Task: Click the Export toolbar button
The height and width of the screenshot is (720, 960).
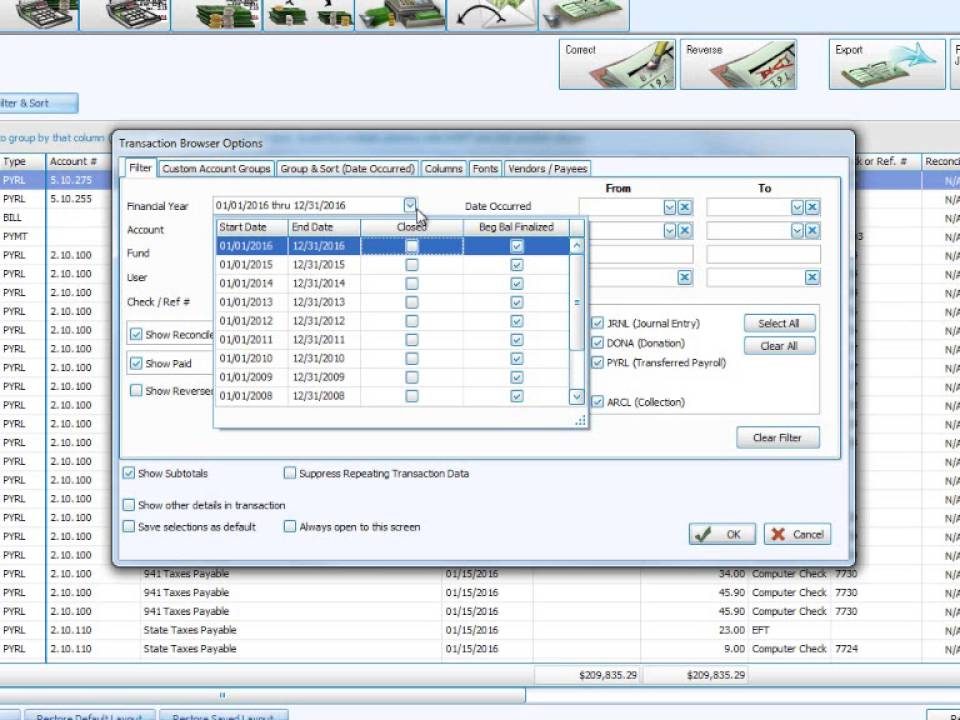Action: tap(888, 65)
